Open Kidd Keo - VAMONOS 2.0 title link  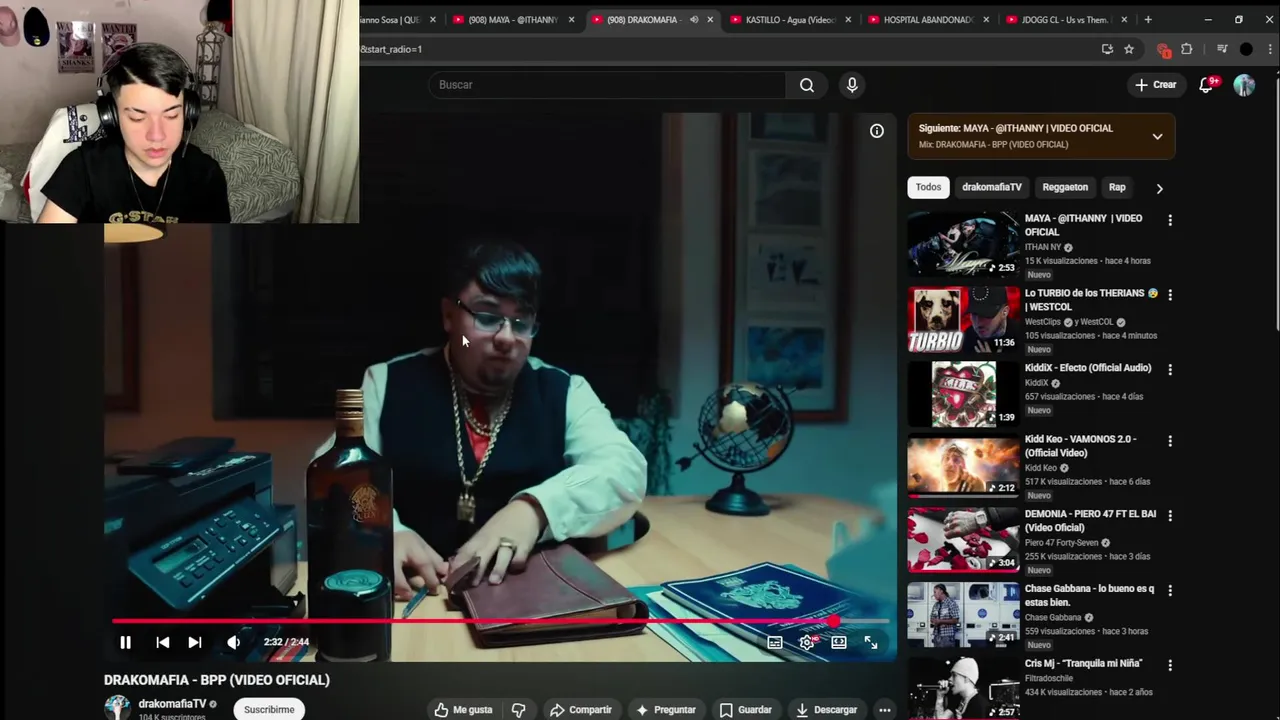click(x=1080, y=445)
